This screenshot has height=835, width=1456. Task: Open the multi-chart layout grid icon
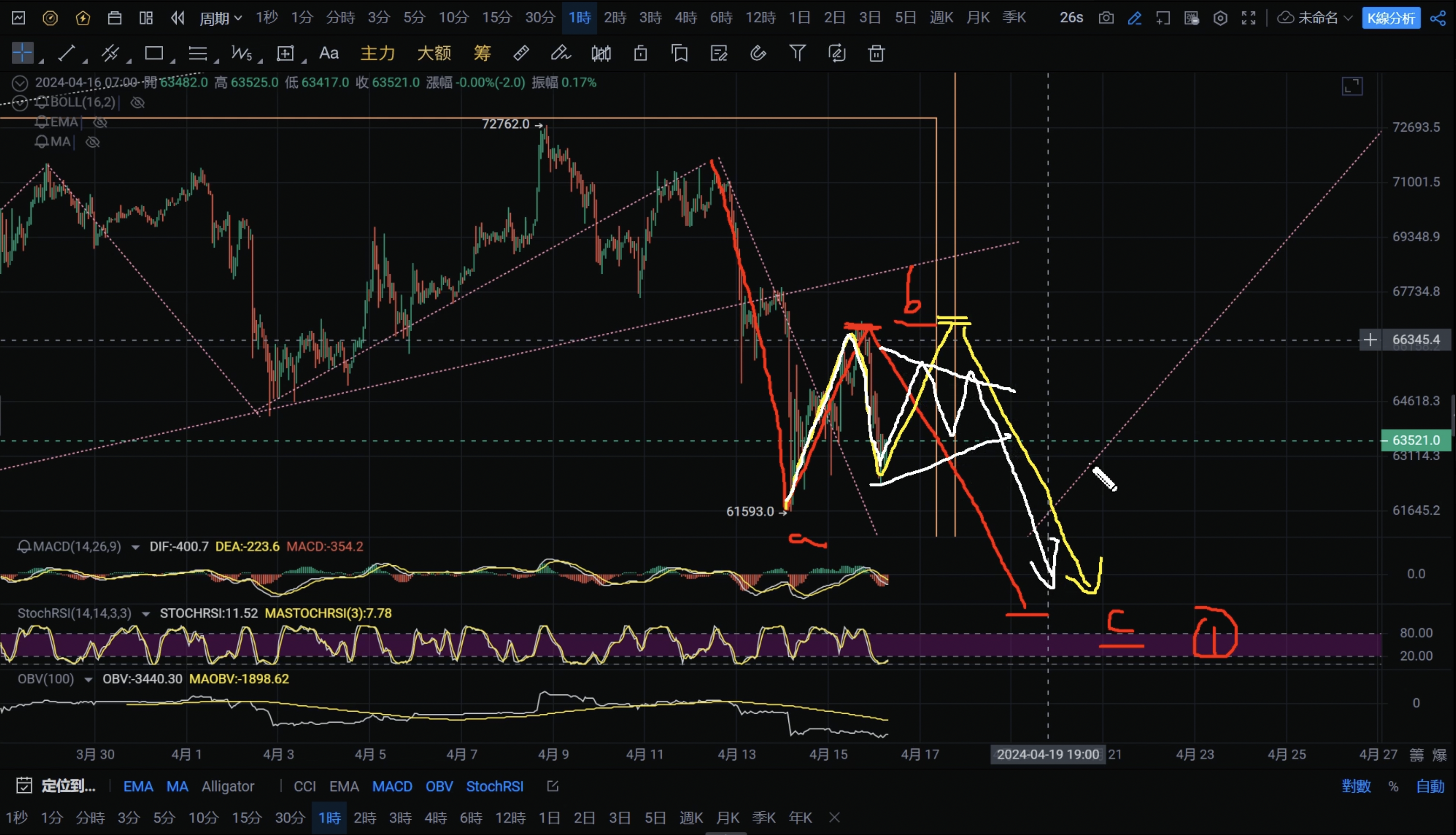[146, 18]
